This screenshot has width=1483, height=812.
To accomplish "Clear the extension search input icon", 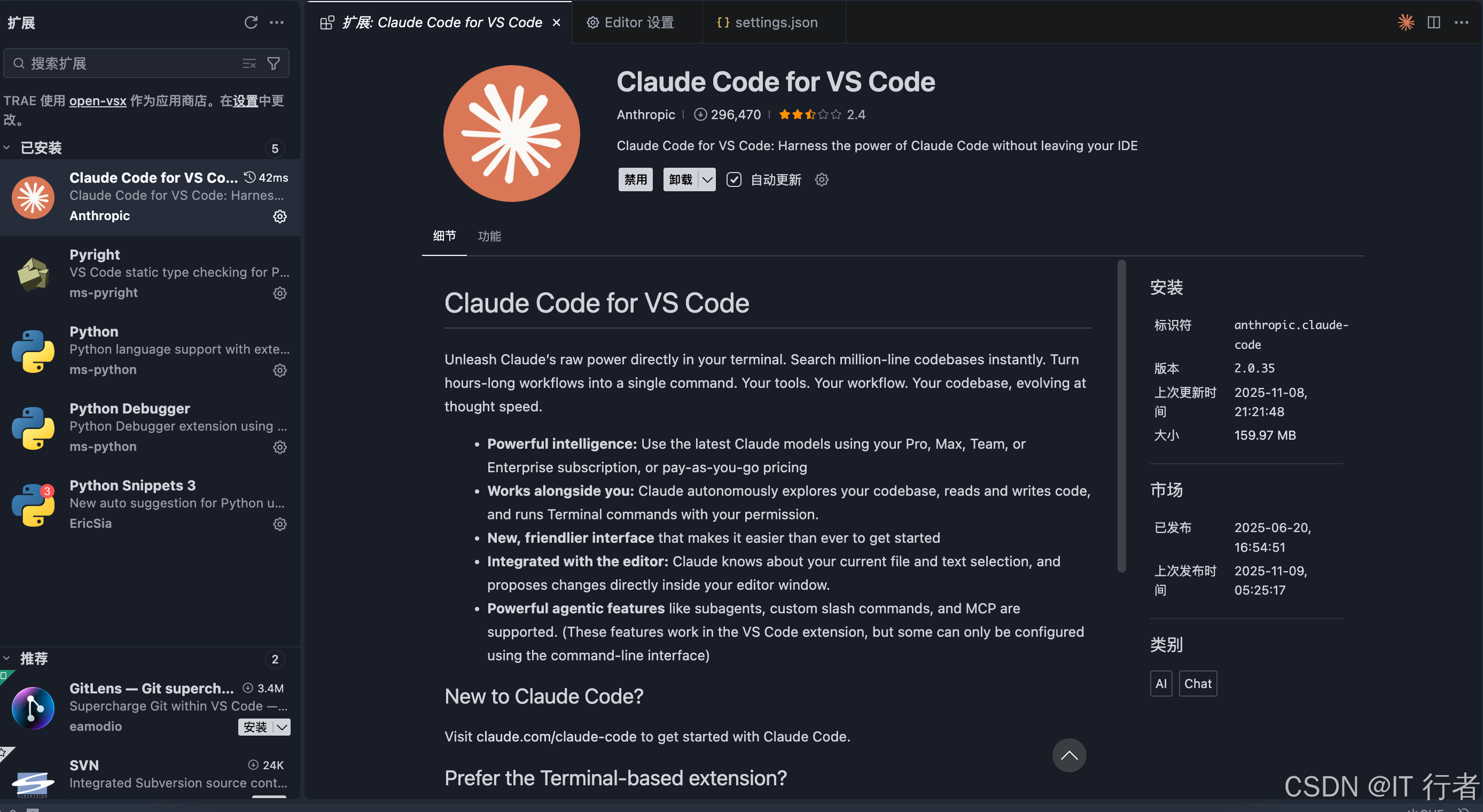I will pyautogui.click(x=249, y=64).
